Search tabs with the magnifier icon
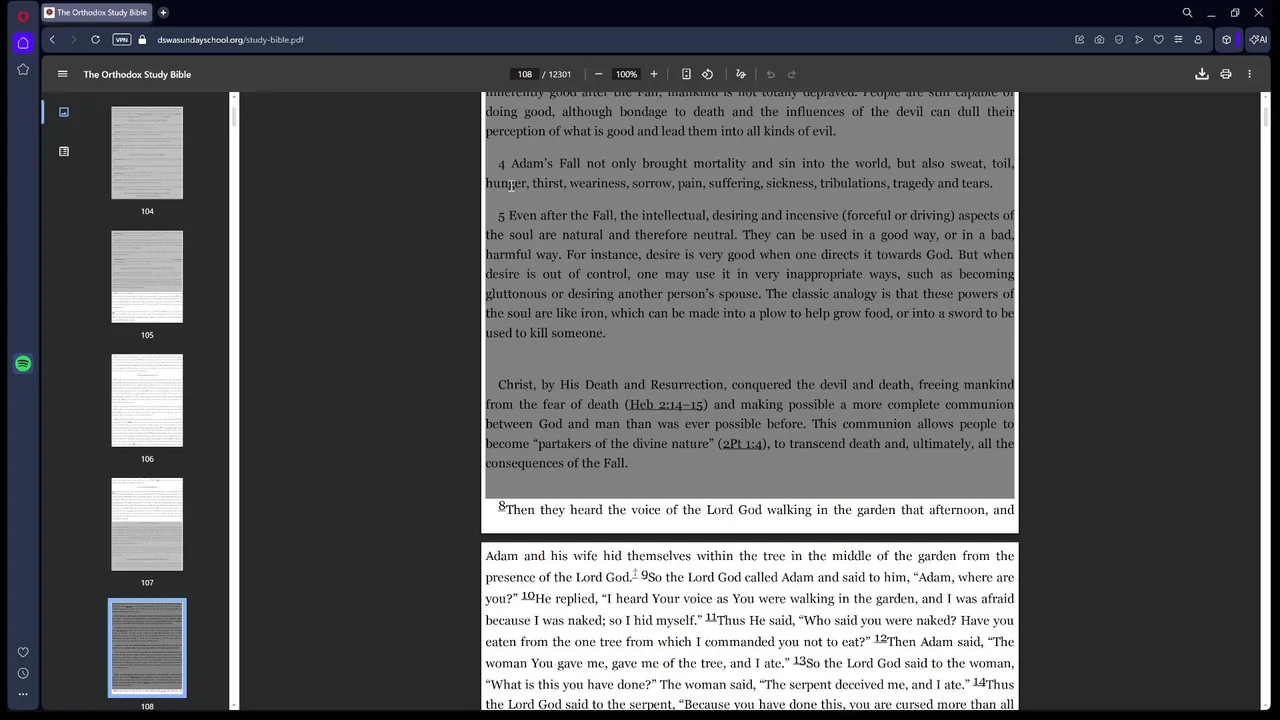 (x=1187, y=13)
